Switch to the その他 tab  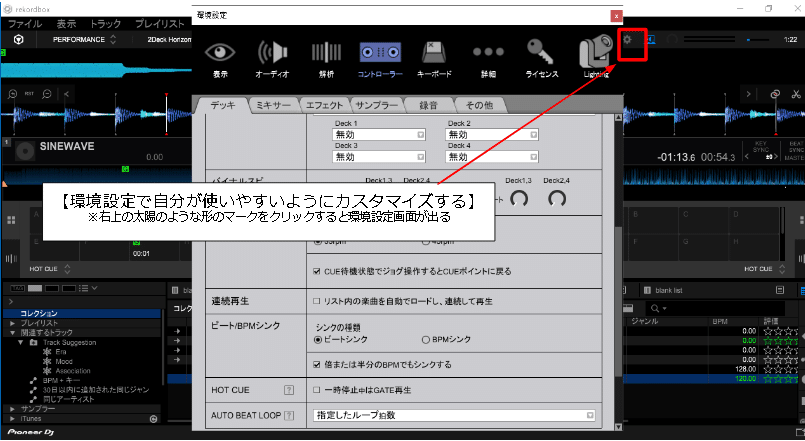coord(480,105)
